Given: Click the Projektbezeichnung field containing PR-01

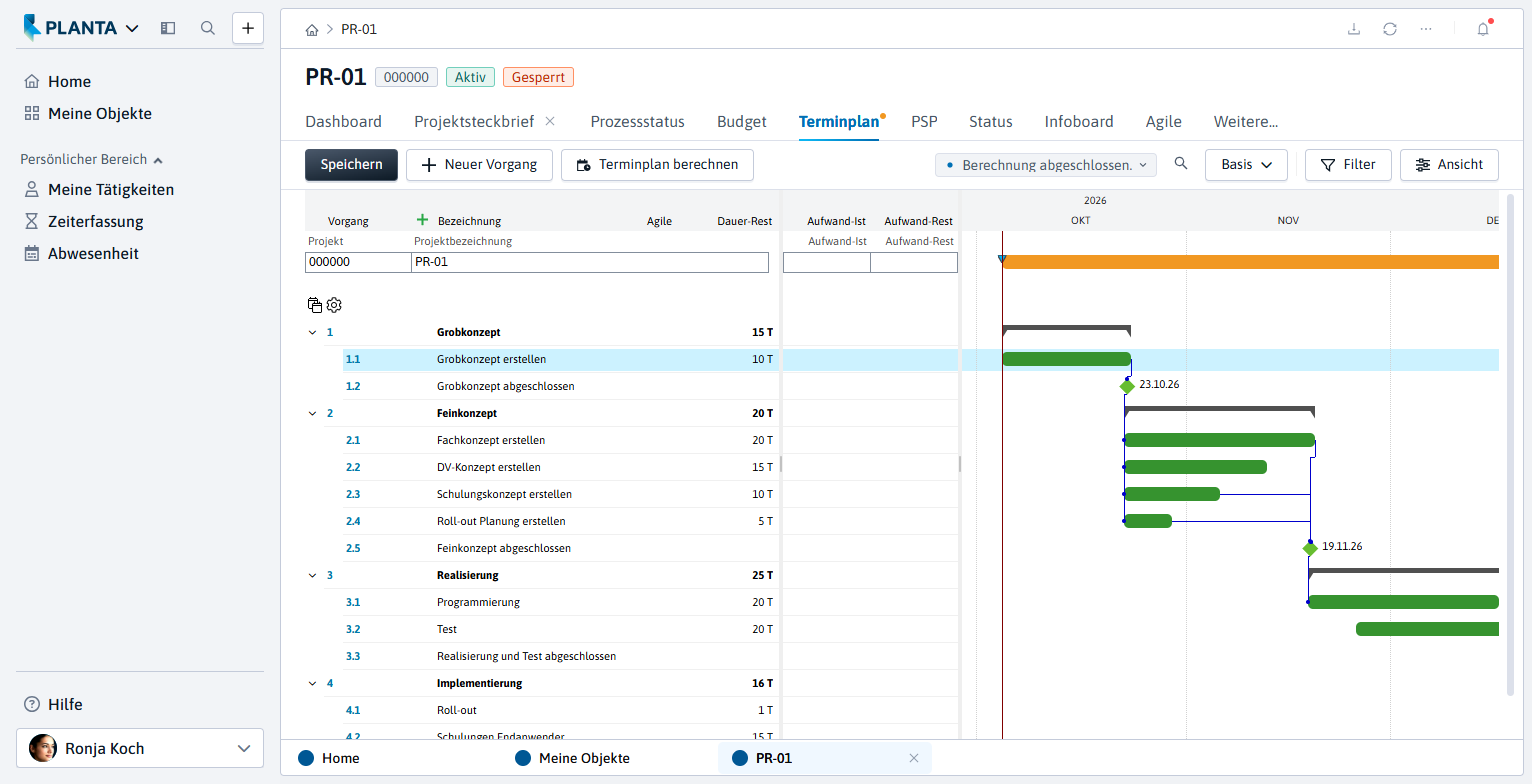Looking at the screenshot, I should point(590,262).
